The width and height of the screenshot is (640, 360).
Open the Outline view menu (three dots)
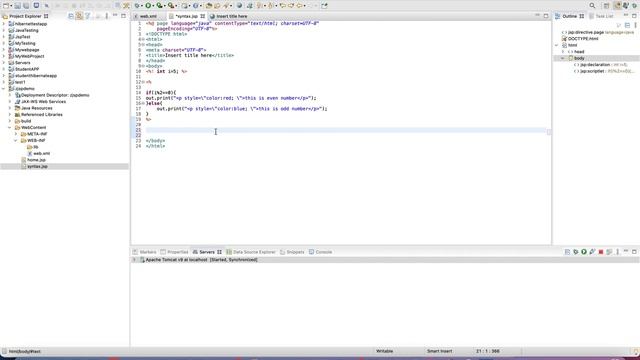click(636, 25)
